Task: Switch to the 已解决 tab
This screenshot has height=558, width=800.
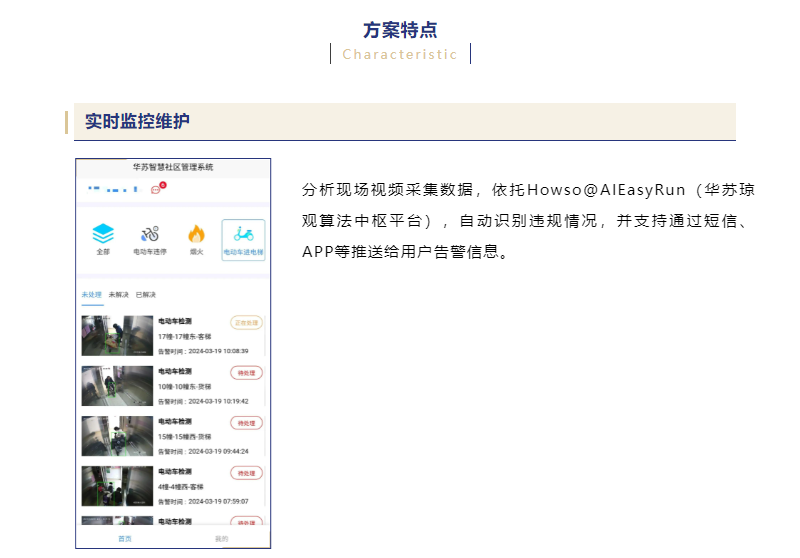Action: tap(145, 295)
